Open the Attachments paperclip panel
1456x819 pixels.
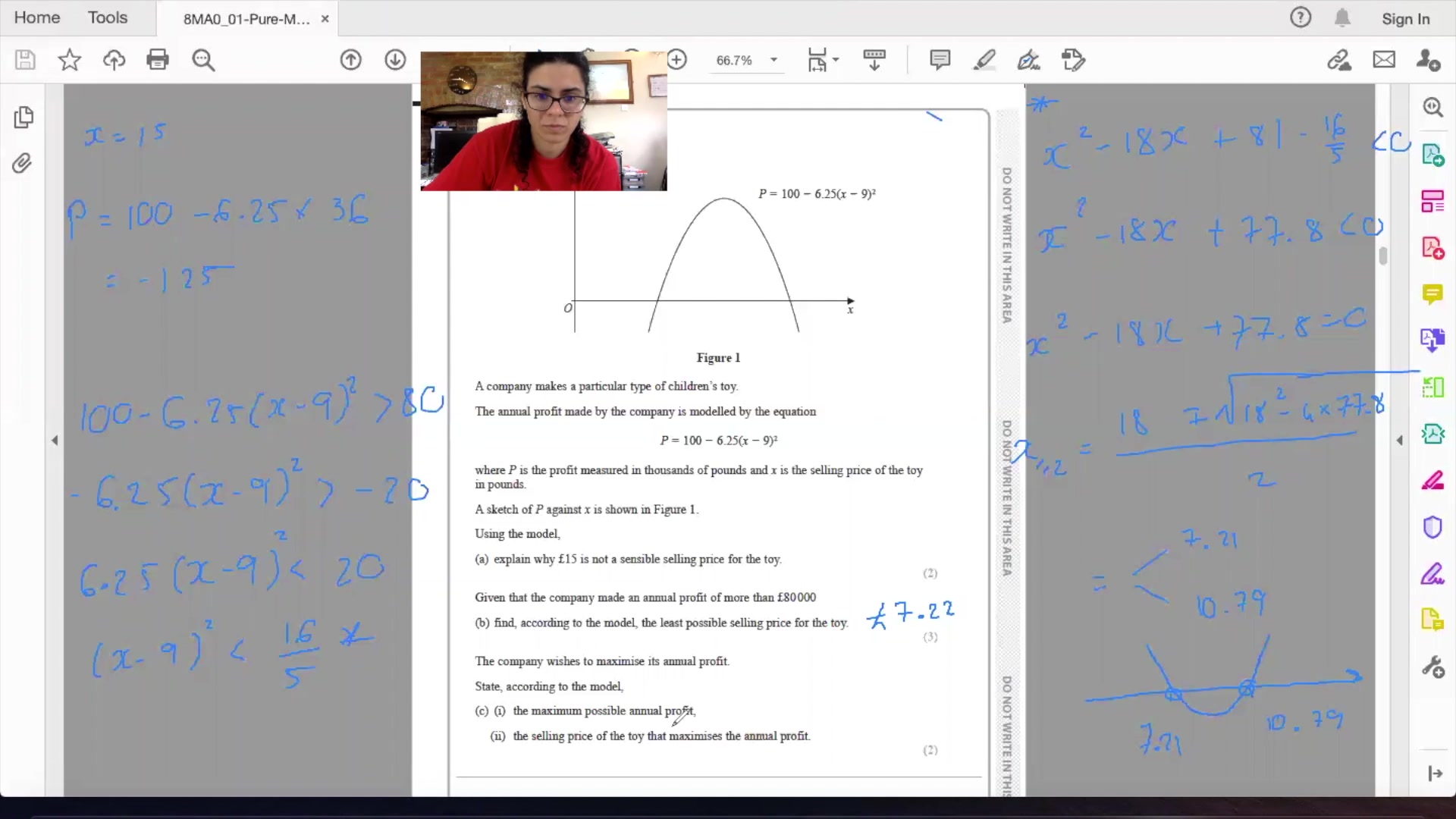click(x=22, y=163)
